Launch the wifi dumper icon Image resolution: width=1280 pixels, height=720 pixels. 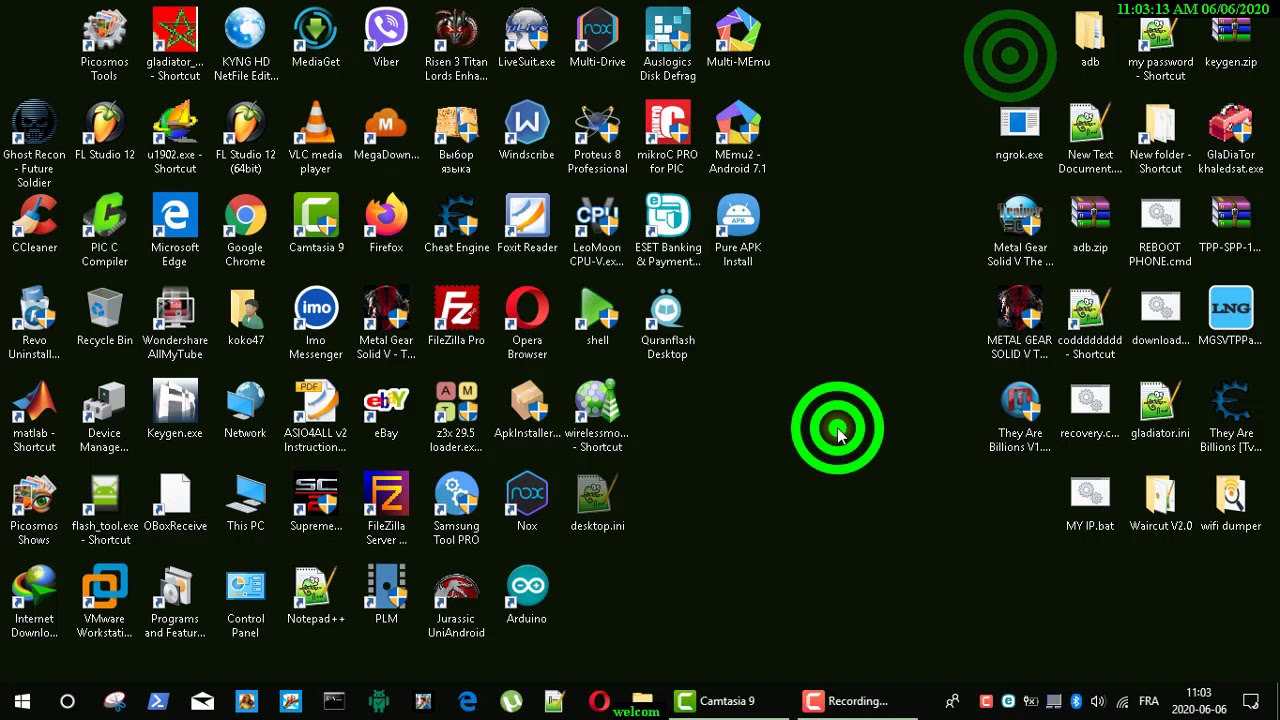[1231, 503]
